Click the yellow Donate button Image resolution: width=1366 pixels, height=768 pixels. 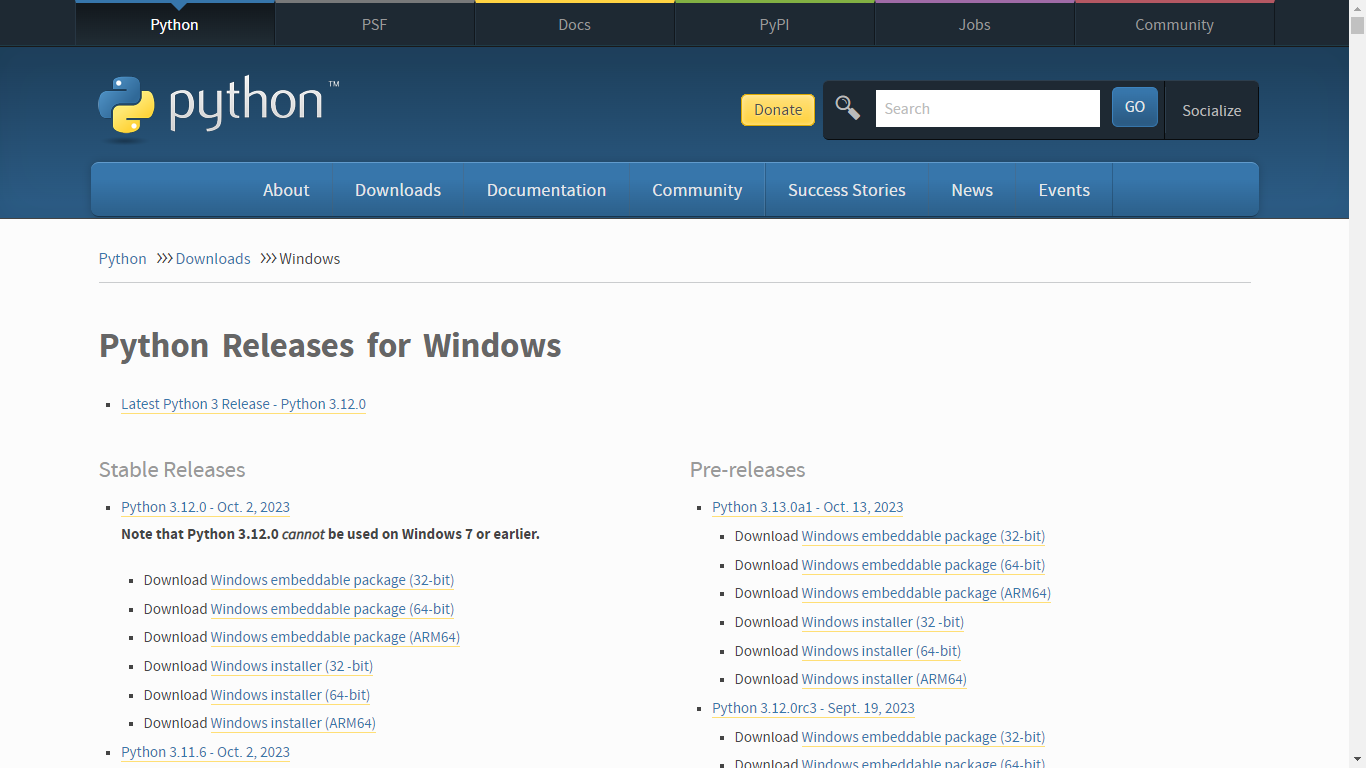778,110
